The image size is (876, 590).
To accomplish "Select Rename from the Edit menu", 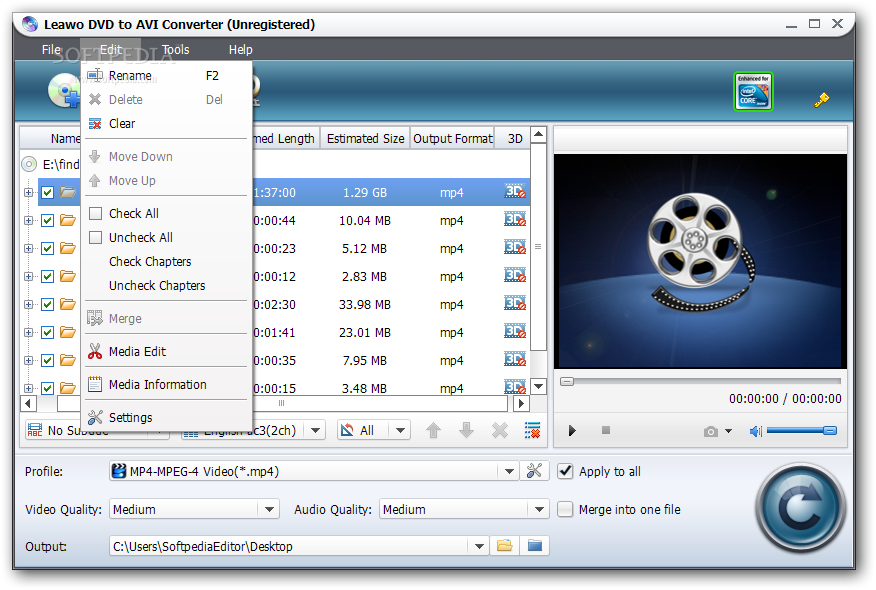I will tap(166, 75).
